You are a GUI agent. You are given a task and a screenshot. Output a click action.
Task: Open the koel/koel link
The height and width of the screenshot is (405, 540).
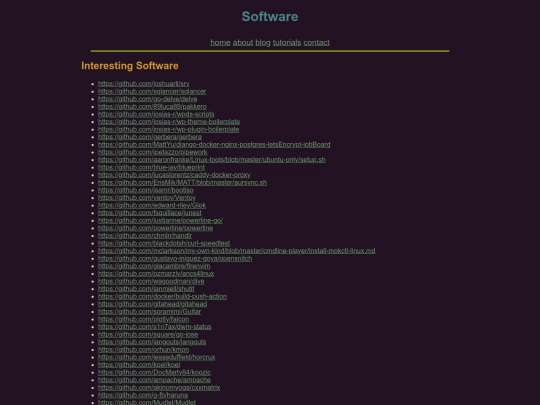click(139, 365)
